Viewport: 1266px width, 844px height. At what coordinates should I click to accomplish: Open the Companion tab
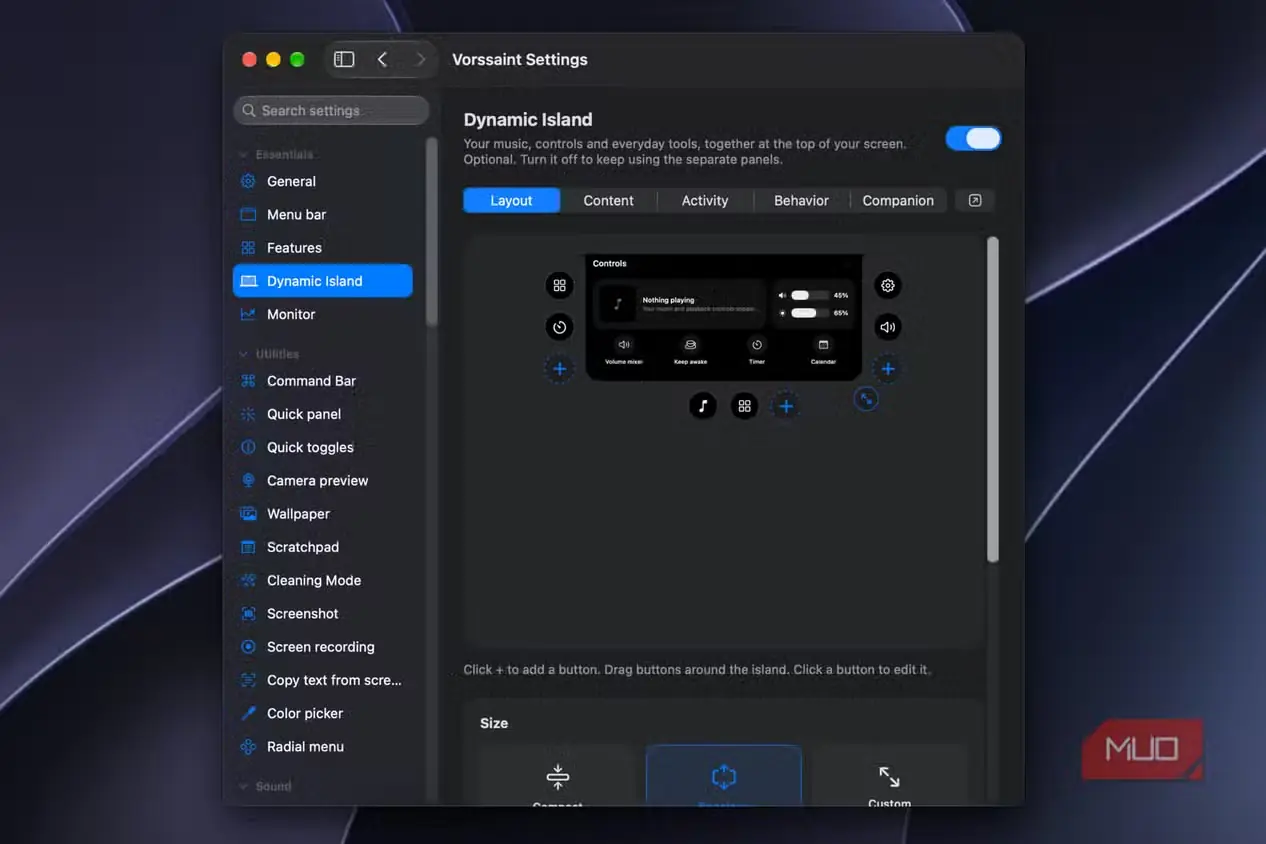[x=898, y=200]
